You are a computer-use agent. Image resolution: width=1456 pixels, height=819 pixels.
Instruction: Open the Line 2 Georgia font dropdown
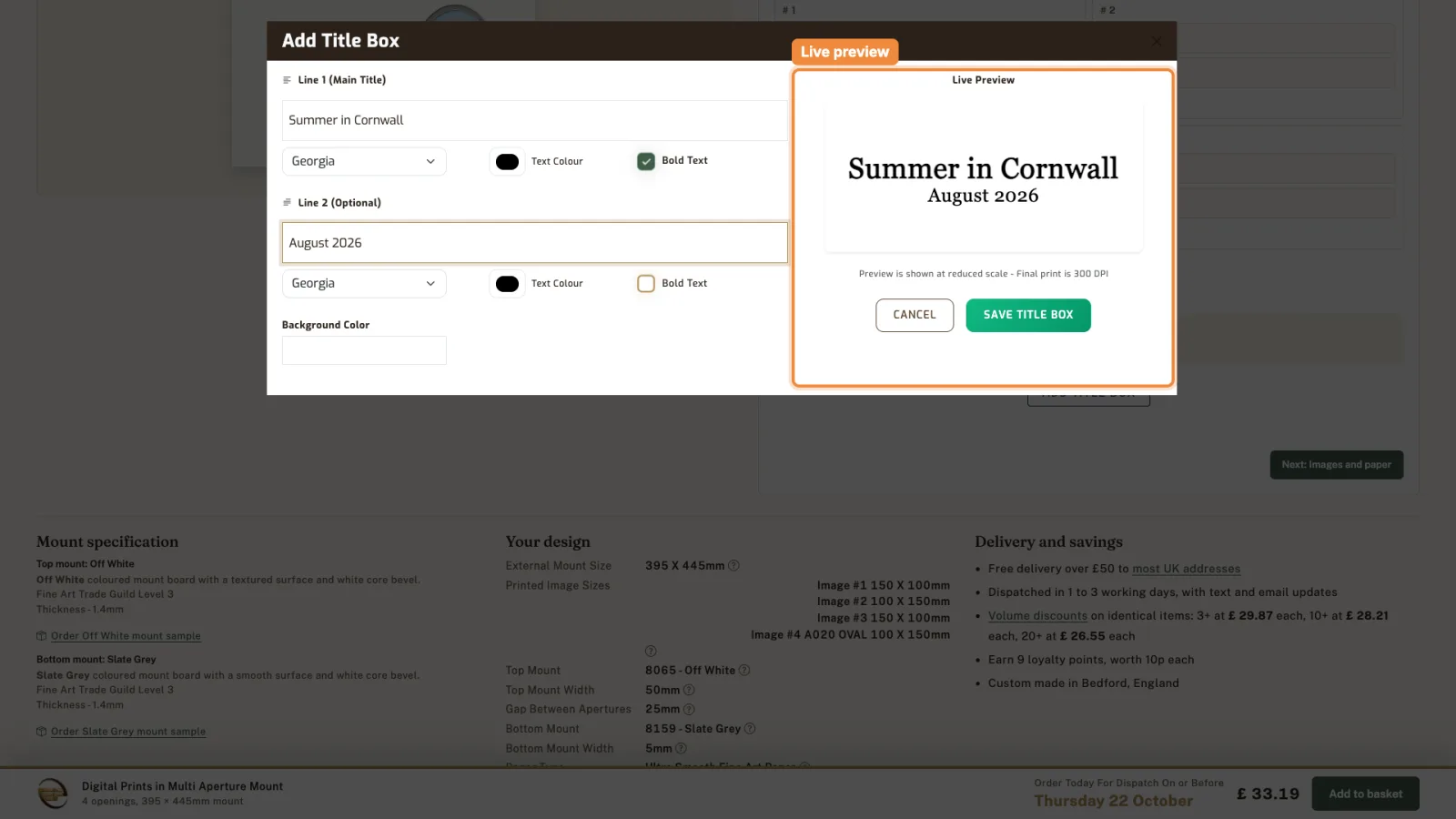click(364, 284)
